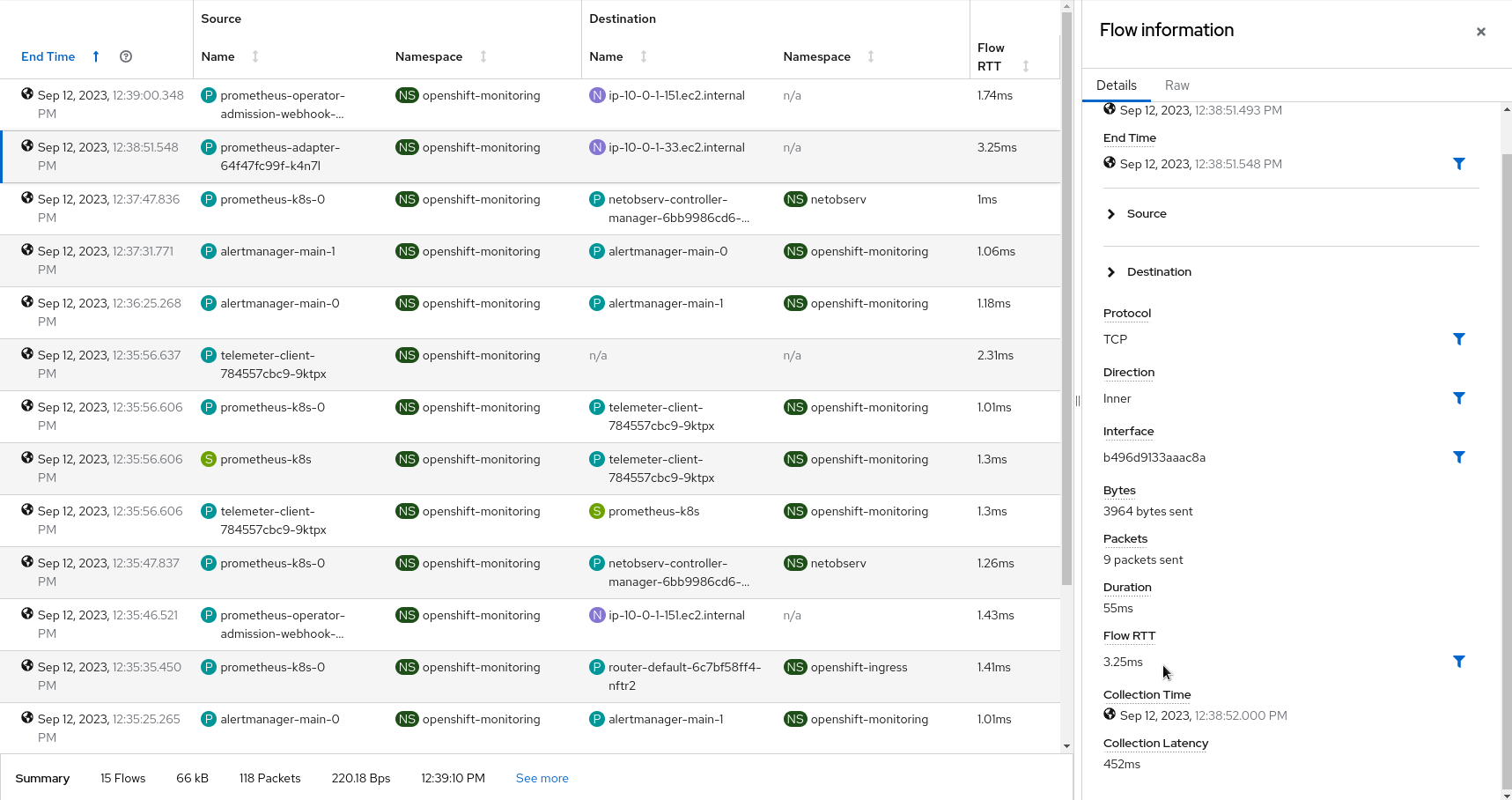Click Interface field label
The image size is (1512, 800).
click(1128, 431)
